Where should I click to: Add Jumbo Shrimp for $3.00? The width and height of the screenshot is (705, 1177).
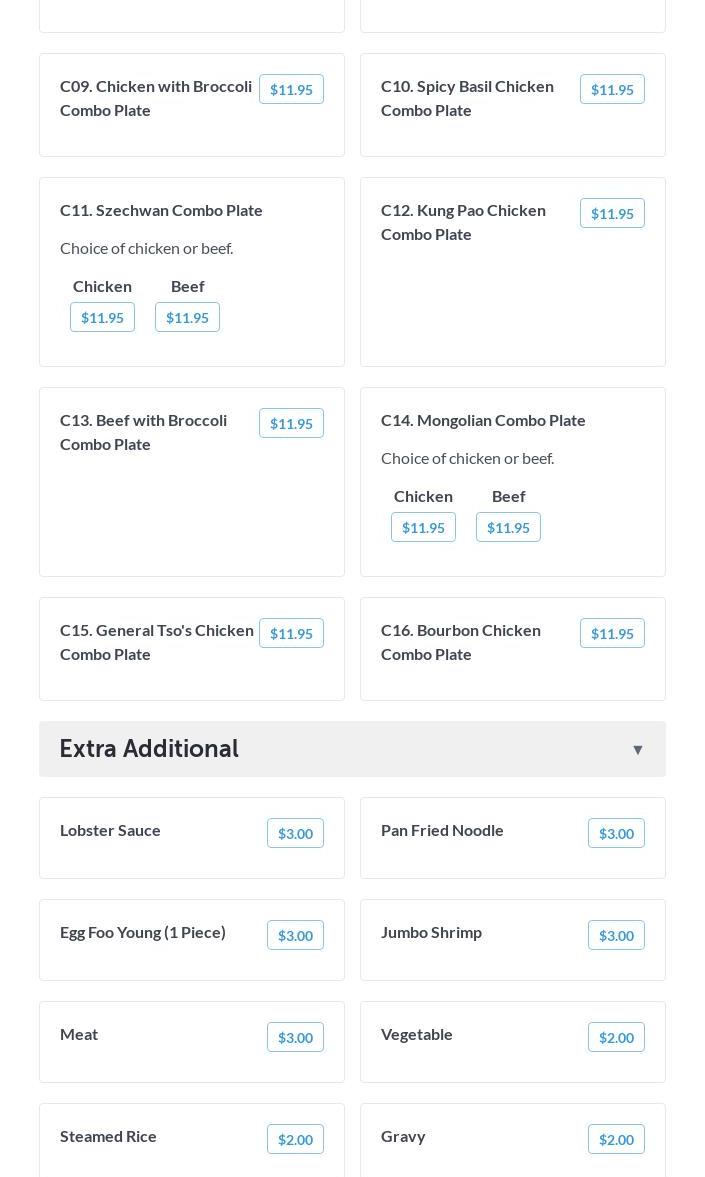point(616,935)
